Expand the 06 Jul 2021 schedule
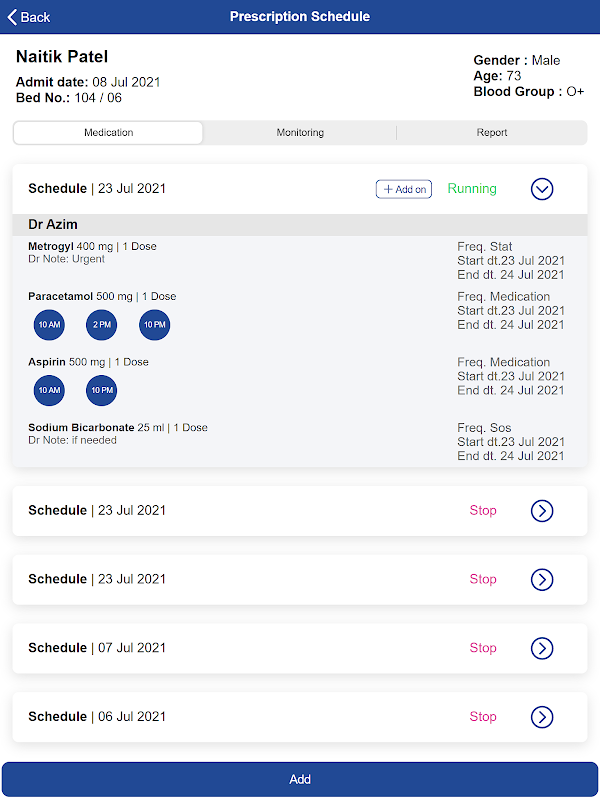This screenshot has height=800, width=600. coord(542,717)
